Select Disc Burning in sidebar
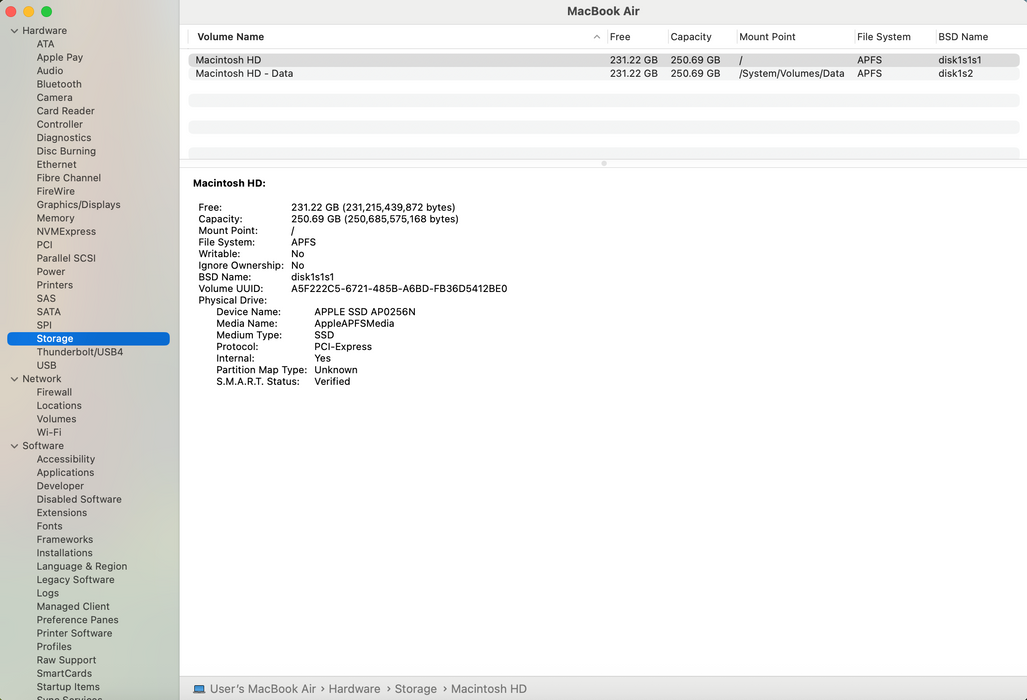 [66, 151]
